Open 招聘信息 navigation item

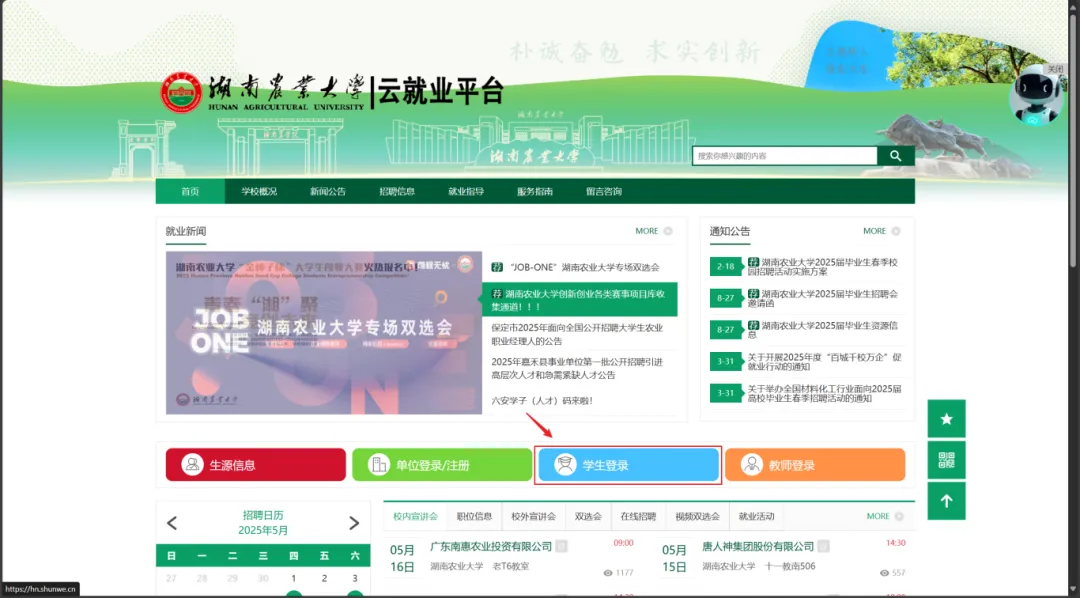point(397,192)
